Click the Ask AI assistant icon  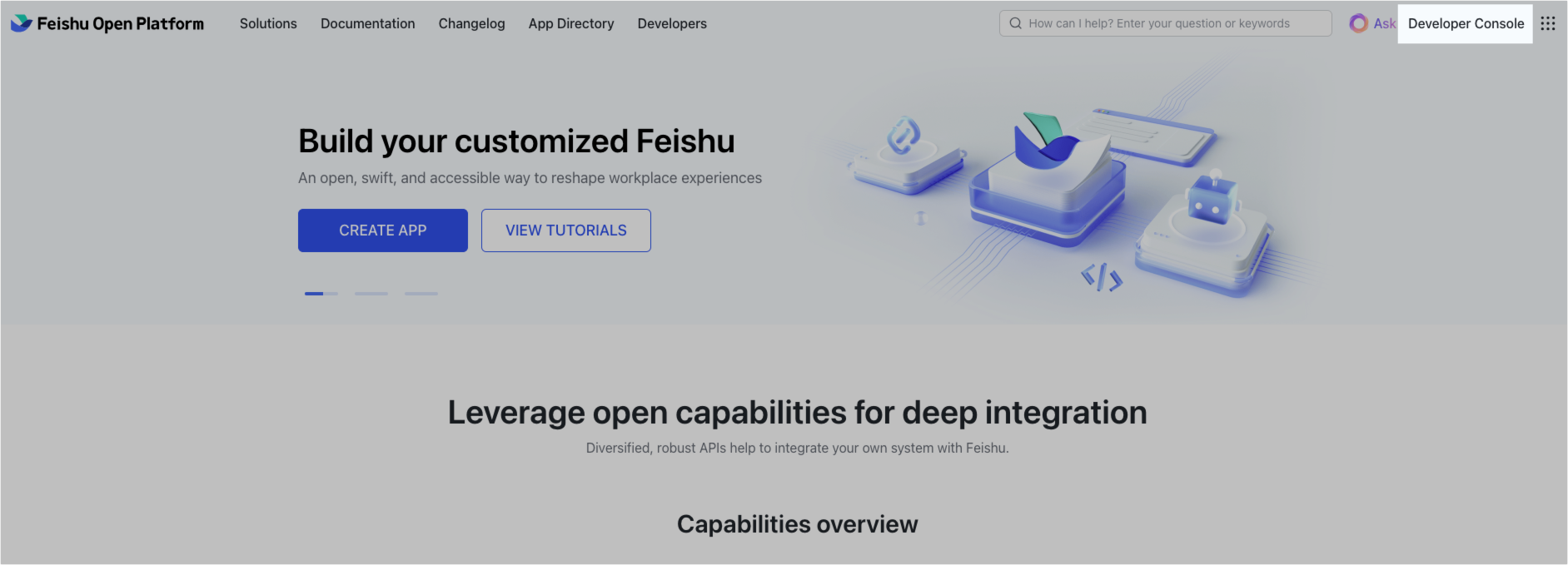coord(1358,23)
